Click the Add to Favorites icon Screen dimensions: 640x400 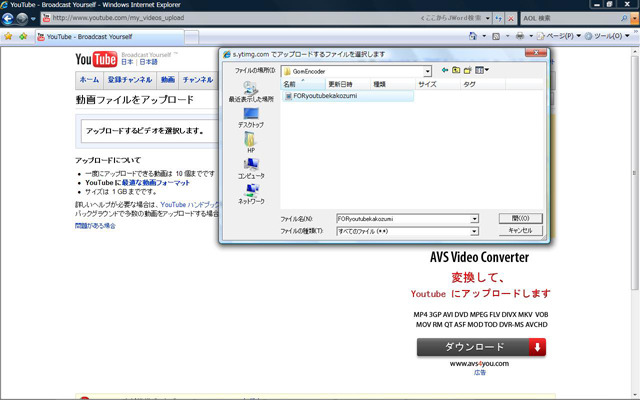pyautogui.click(x=23, y=36)
